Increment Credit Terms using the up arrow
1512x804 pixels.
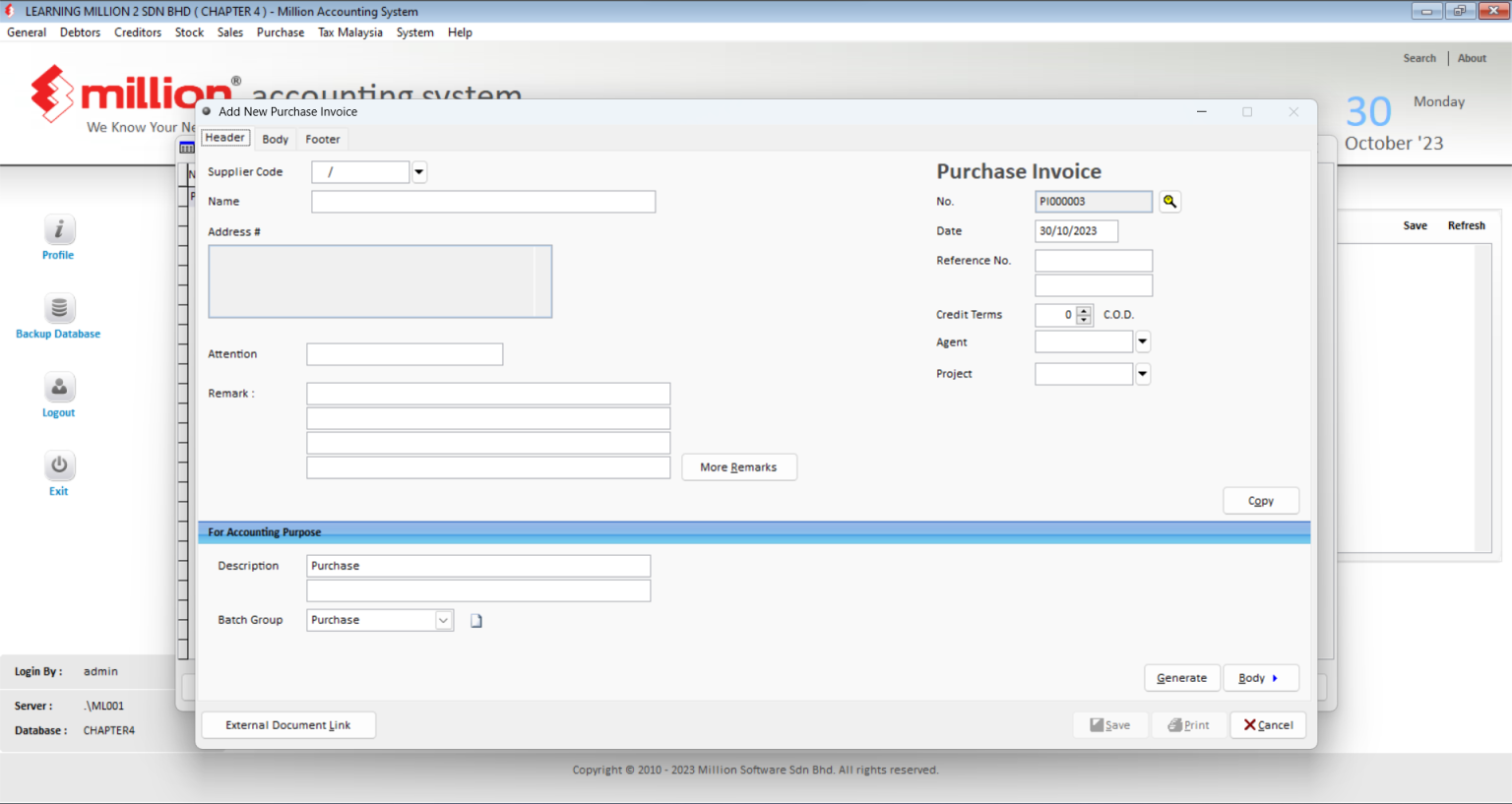1084,310
